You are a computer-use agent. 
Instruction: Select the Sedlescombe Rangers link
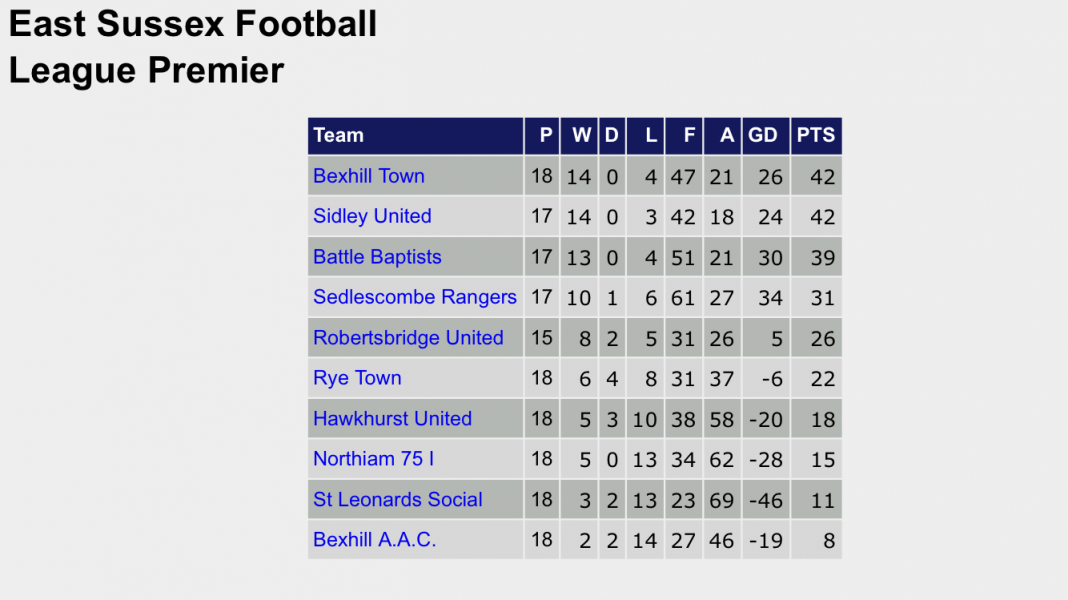coord(415,297)
